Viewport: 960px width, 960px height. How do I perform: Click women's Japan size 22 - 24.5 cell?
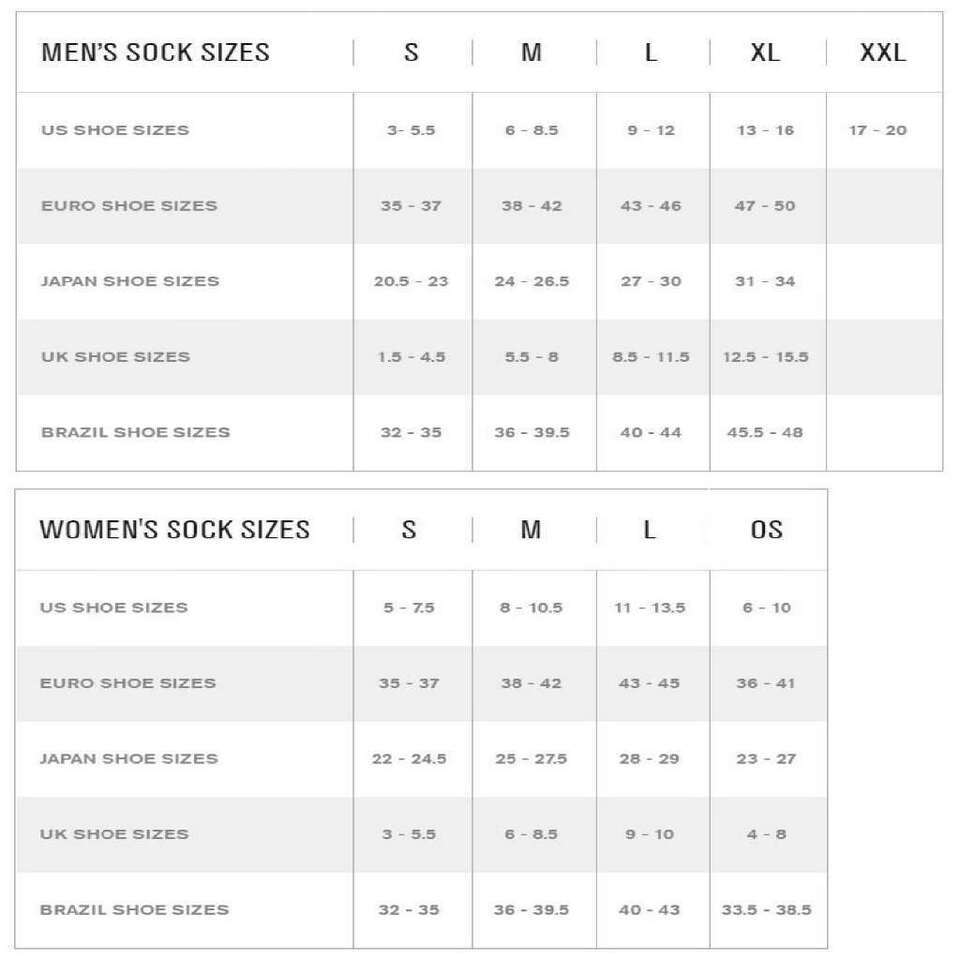tap(409, 759)
